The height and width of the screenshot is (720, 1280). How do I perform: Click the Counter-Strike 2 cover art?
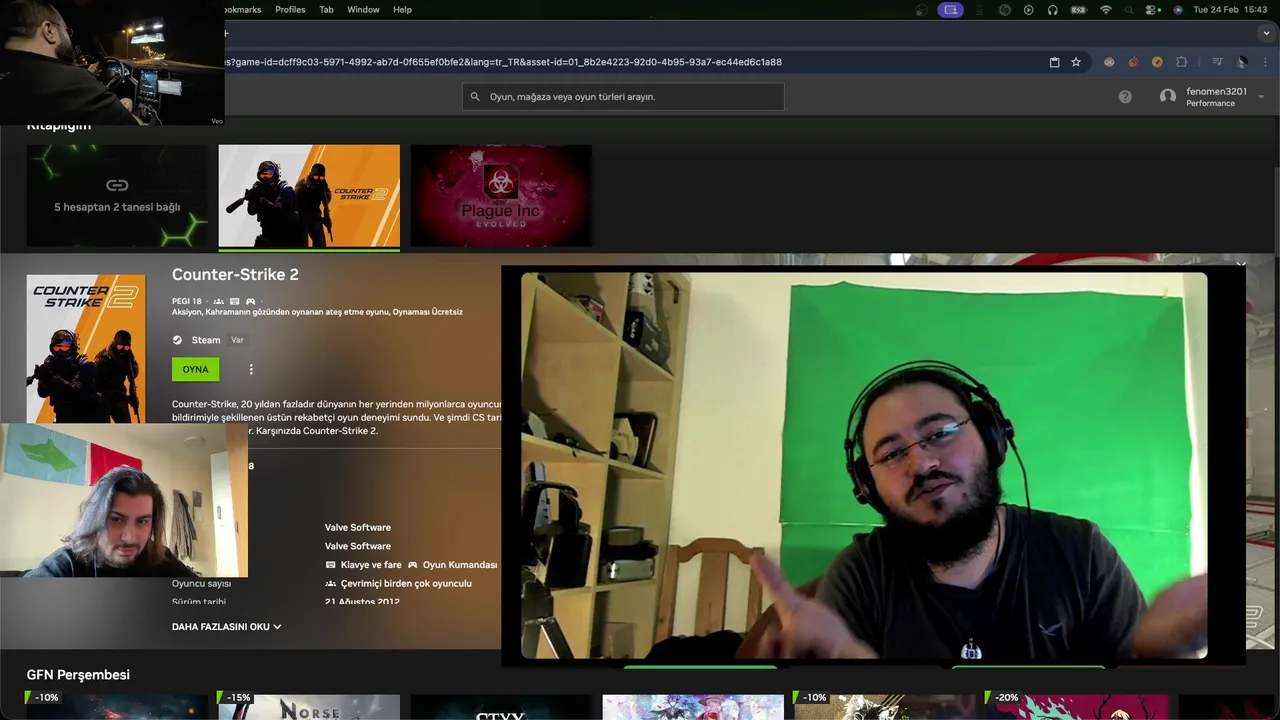[x=86, y=349]
